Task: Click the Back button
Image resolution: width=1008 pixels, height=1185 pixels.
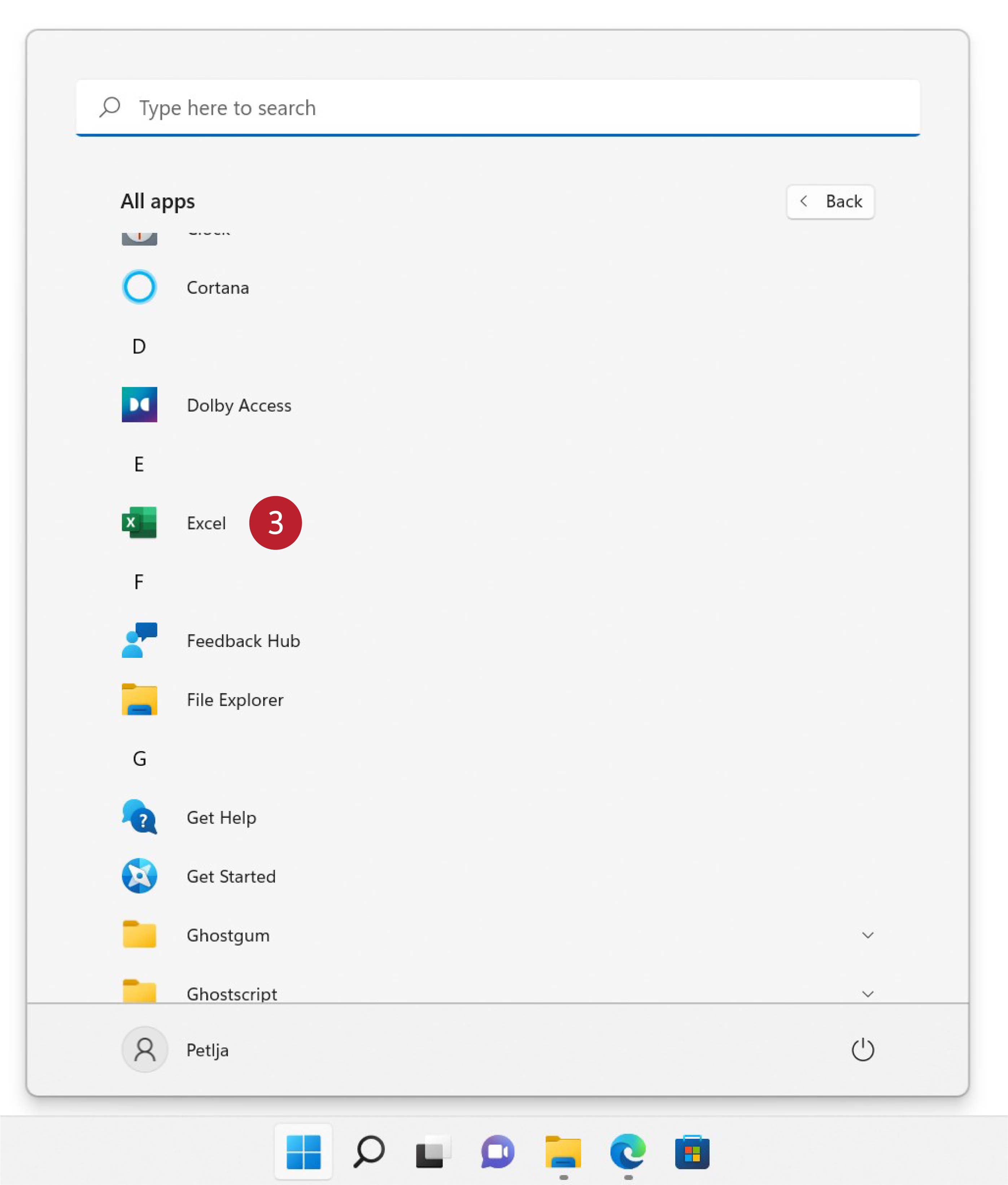Action: 830,201
